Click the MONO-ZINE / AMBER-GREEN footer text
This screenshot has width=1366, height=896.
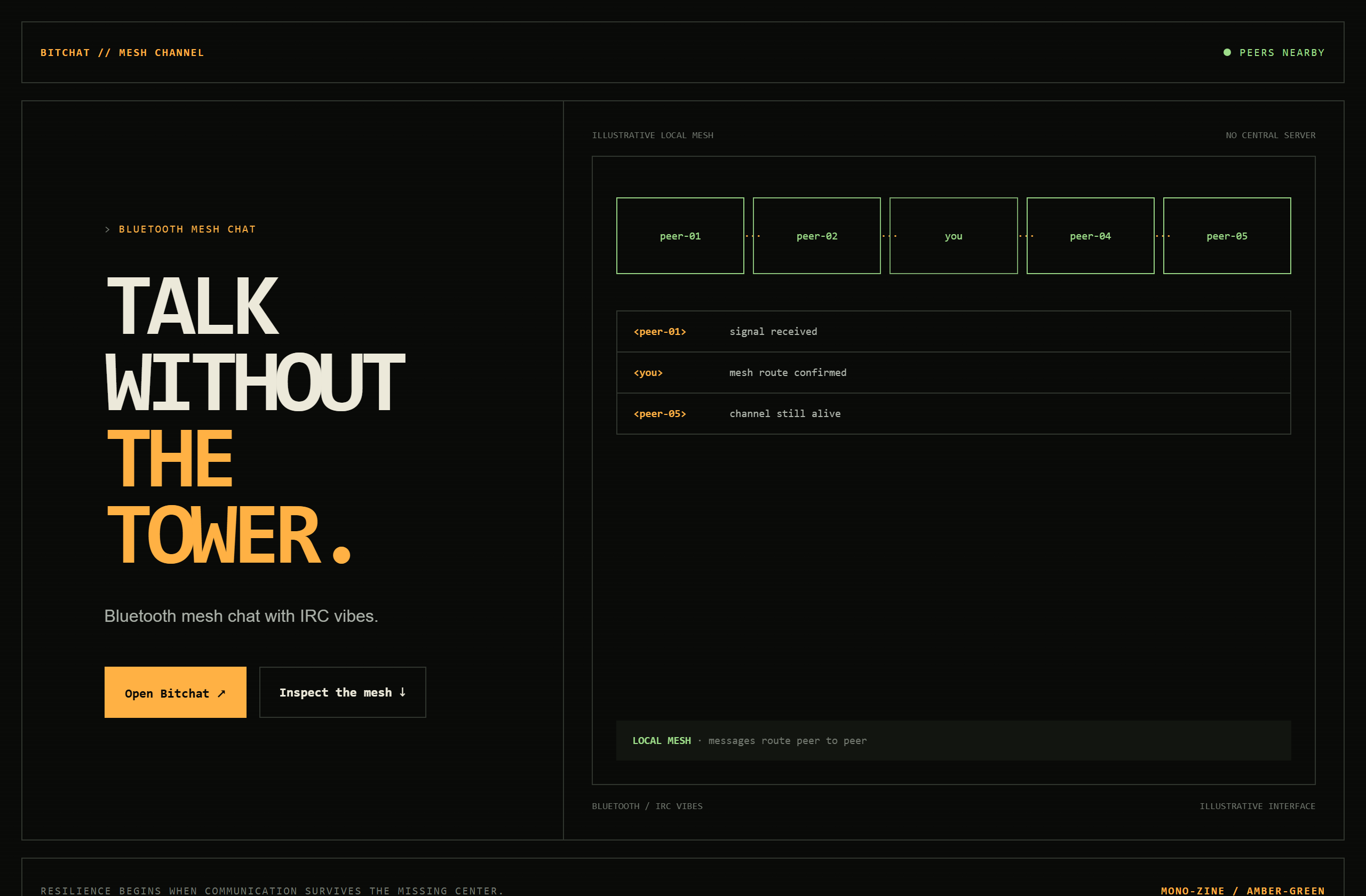pos(1243,891)
